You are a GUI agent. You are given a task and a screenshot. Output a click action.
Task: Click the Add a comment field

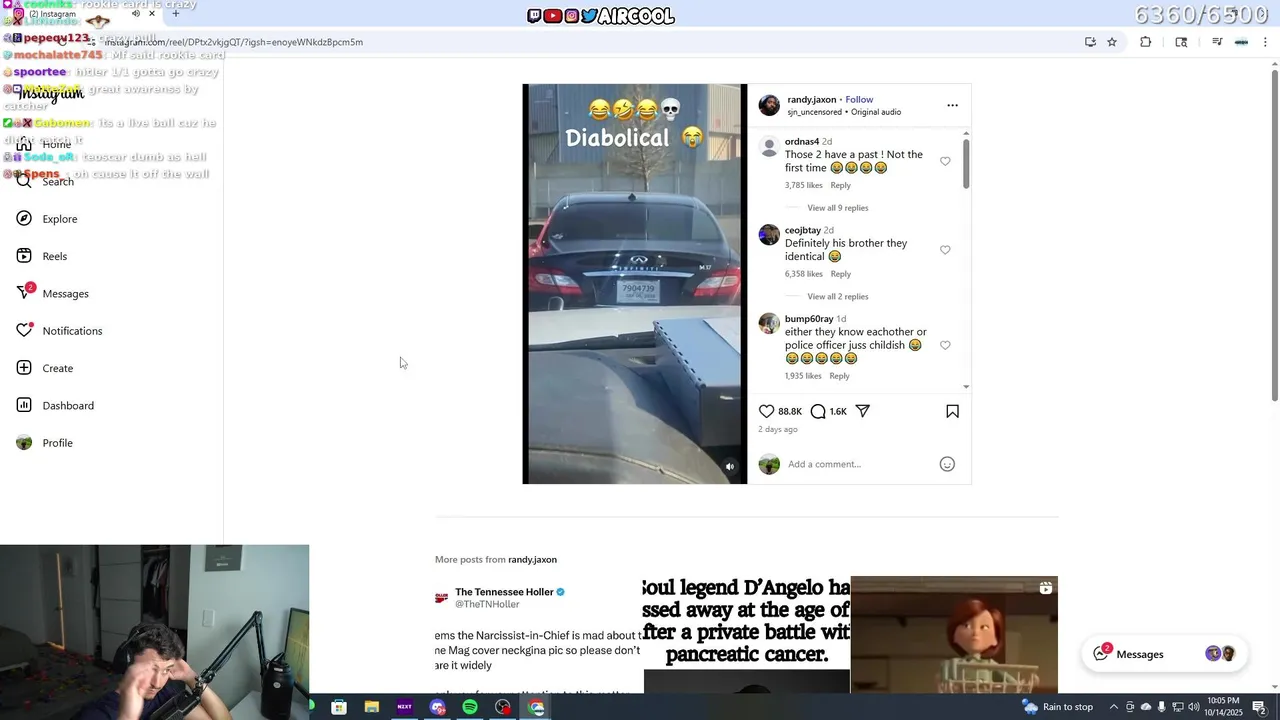(860, 464)
